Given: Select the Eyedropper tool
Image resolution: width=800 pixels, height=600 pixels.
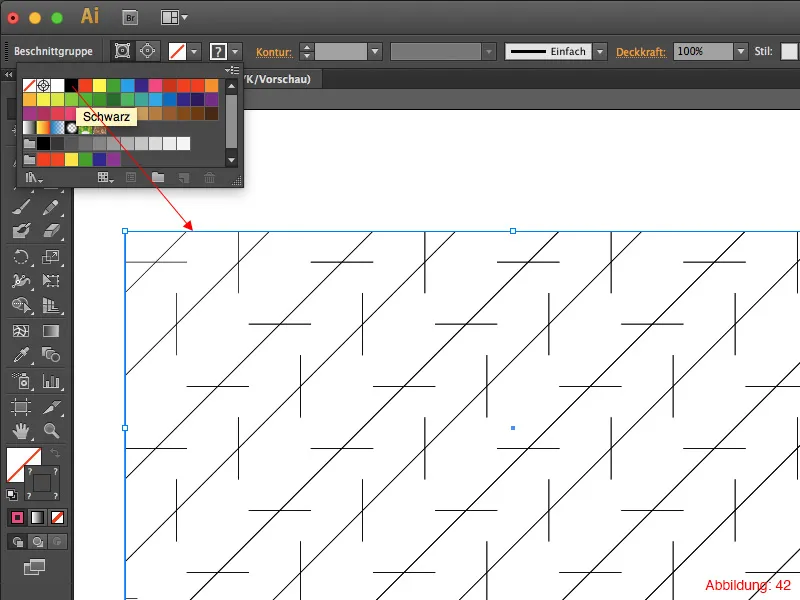Looking at the screenshot, I should coord(21,355).
